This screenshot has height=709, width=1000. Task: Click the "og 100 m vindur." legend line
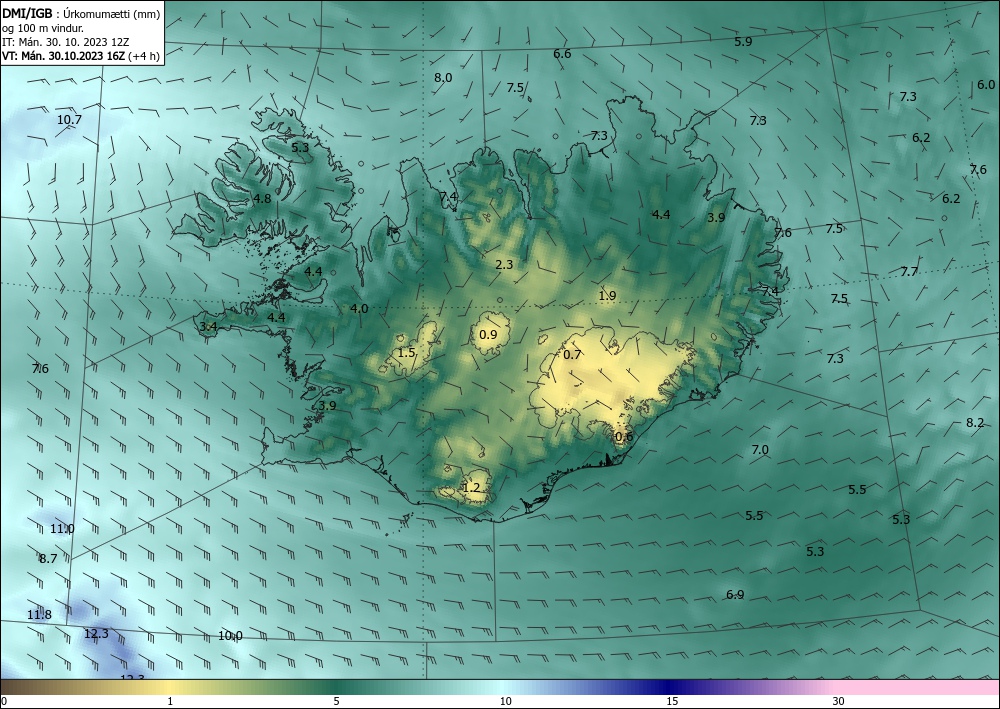pos(43,28)
